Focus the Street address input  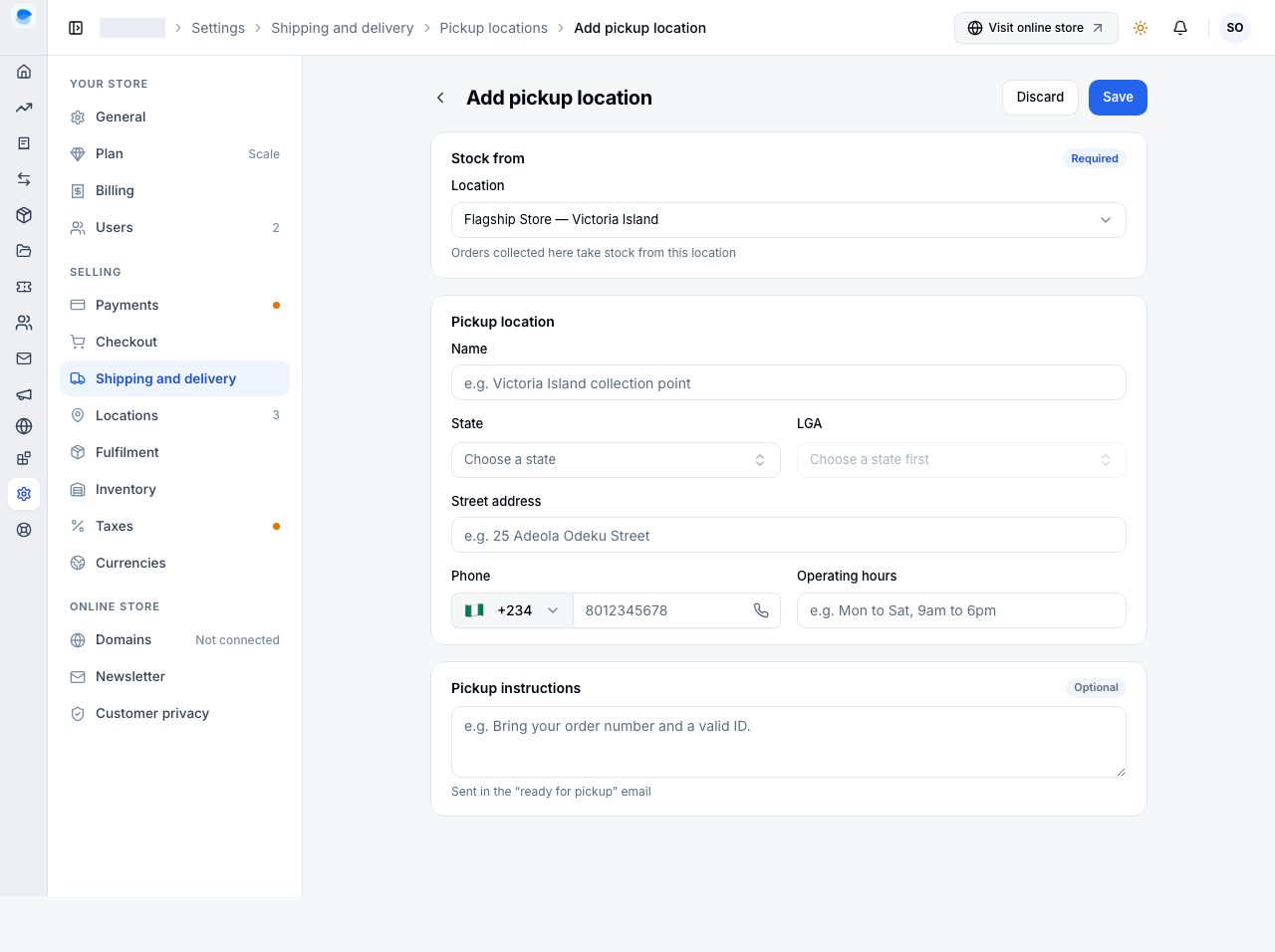click(789, 536)
